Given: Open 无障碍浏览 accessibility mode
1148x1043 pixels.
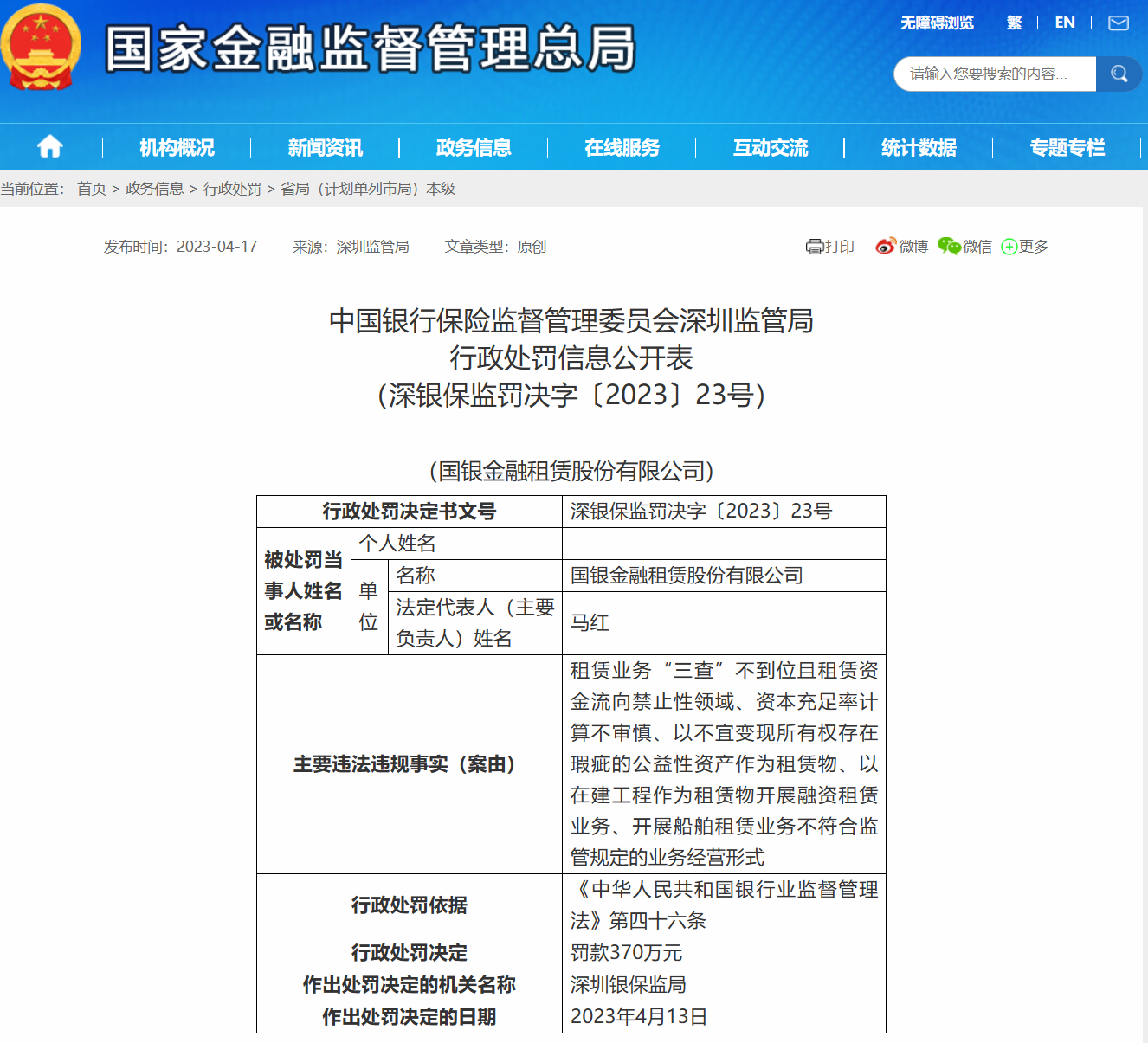Looking at the screenshot, I should (937, 23).
